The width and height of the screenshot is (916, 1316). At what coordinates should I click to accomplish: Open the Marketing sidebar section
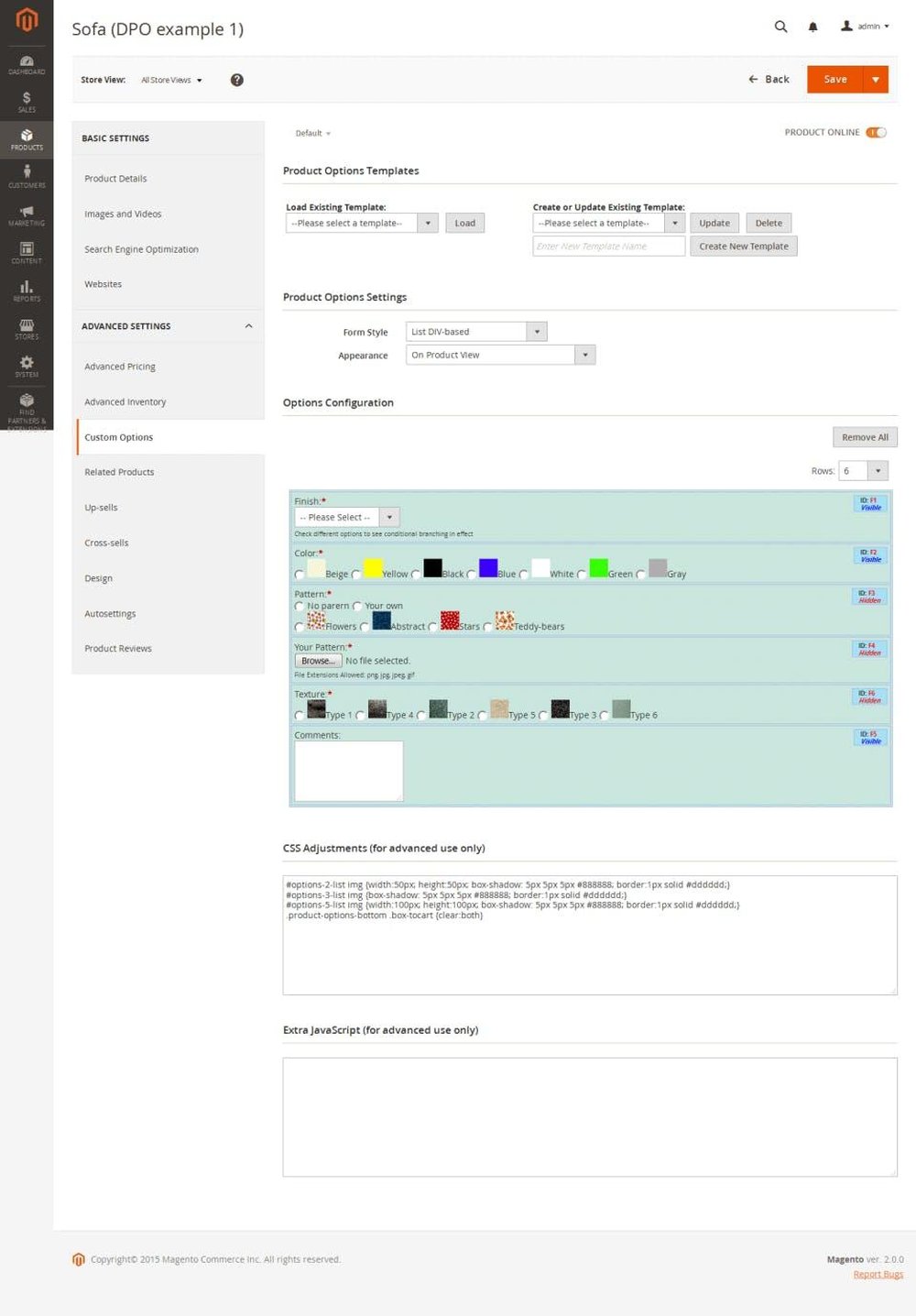[x=27, y=215]
